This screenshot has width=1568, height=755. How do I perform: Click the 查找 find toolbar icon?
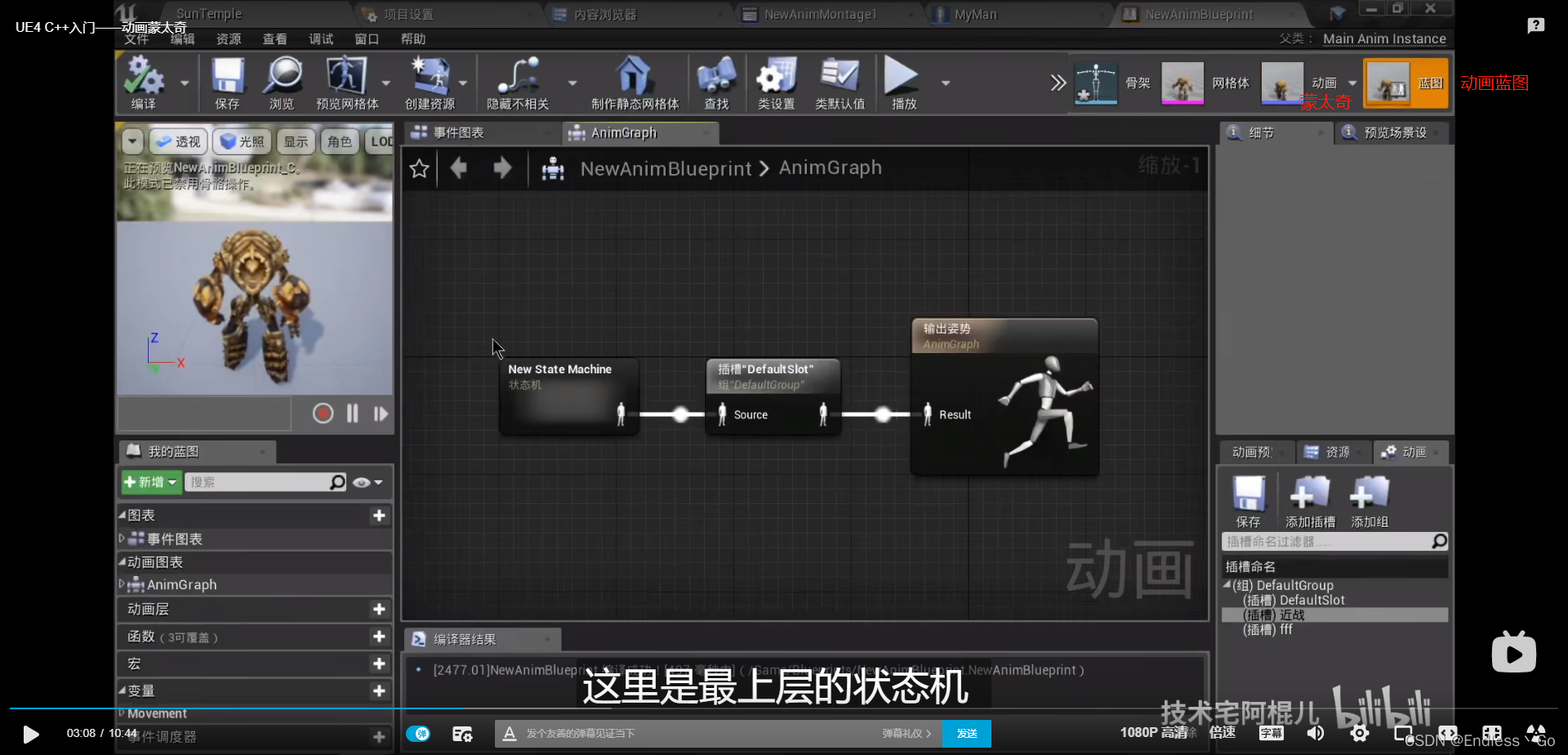716,83
